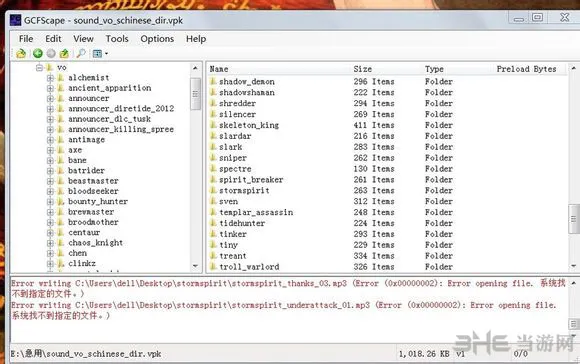The width and height of the screenshot is (580, 364).
Task: Select the chaos_knight folder in tree
Action: 95,243
